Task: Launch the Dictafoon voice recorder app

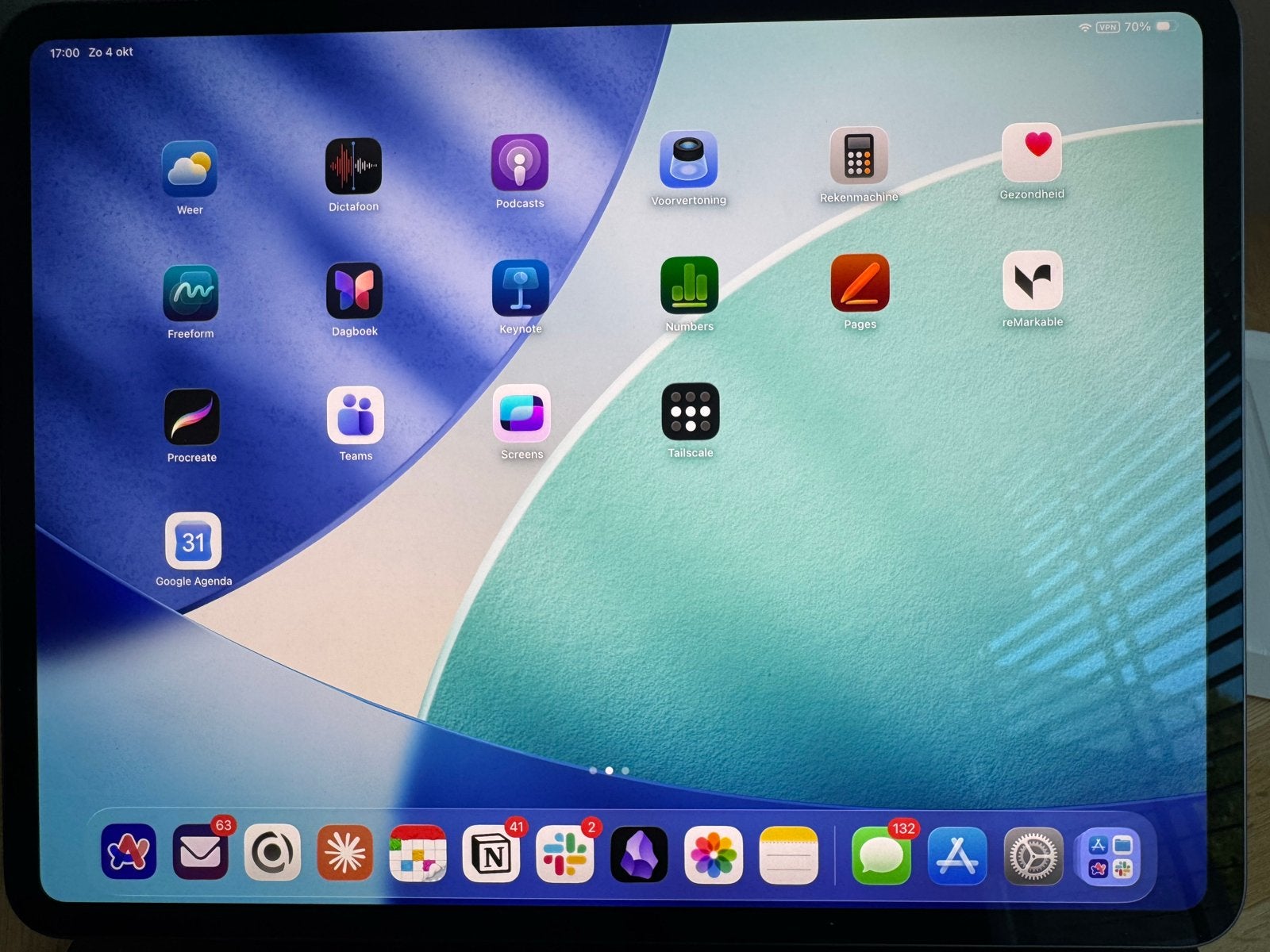Action: coord(353,166)
